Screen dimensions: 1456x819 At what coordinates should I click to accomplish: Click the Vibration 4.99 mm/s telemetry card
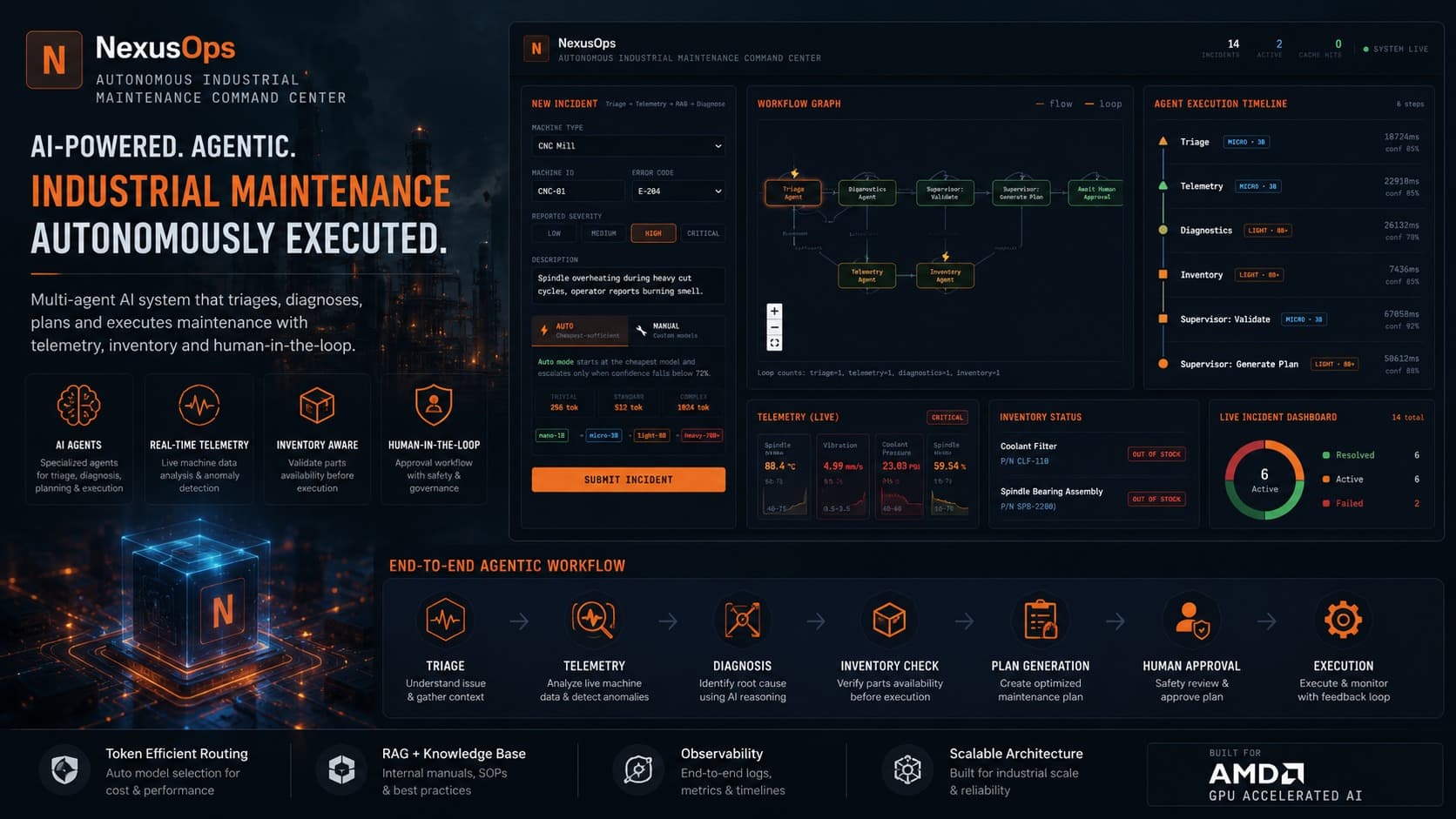(843, 475)
